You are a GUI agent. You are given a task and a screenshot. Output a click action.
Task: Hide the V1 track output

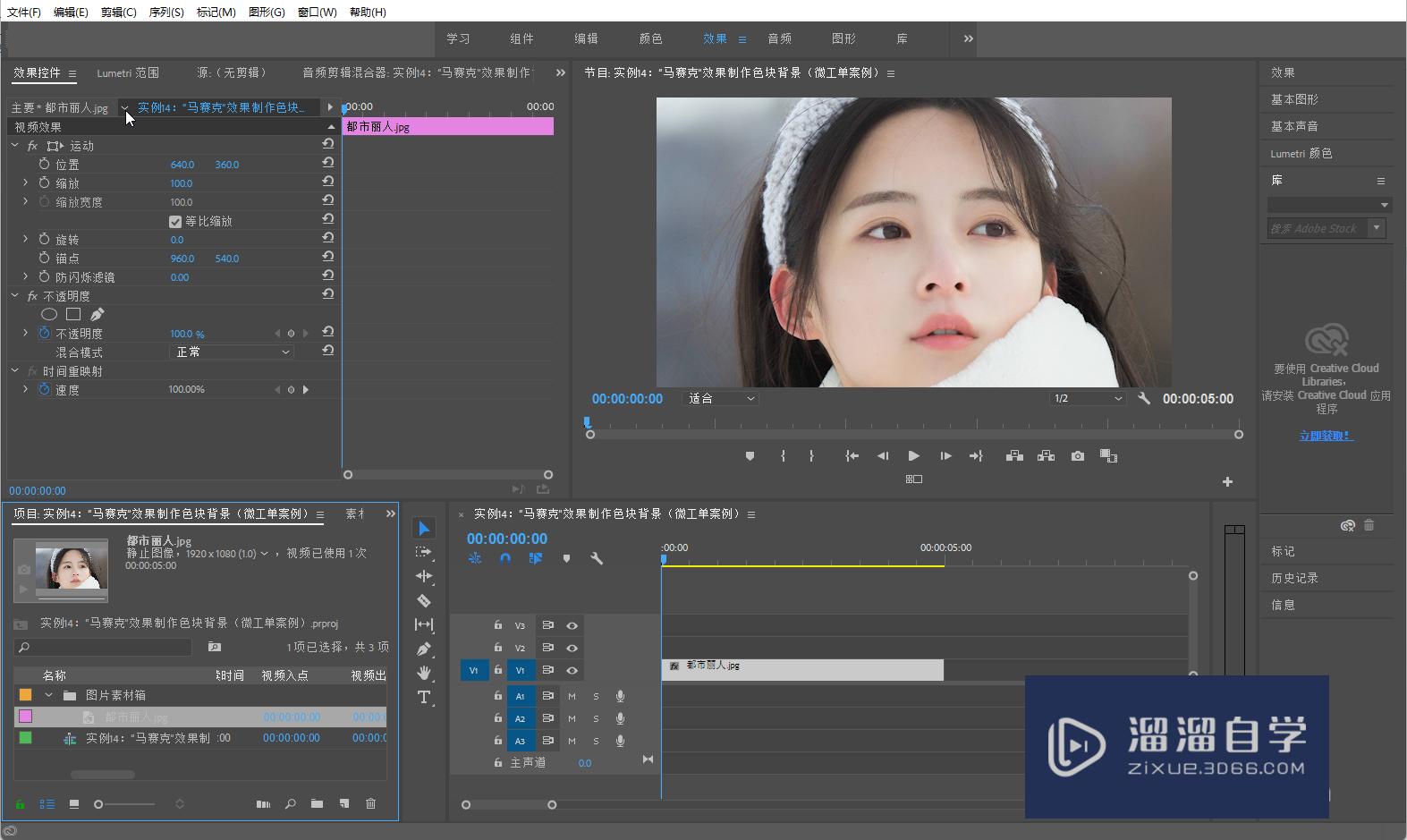(x=572, y=670)
